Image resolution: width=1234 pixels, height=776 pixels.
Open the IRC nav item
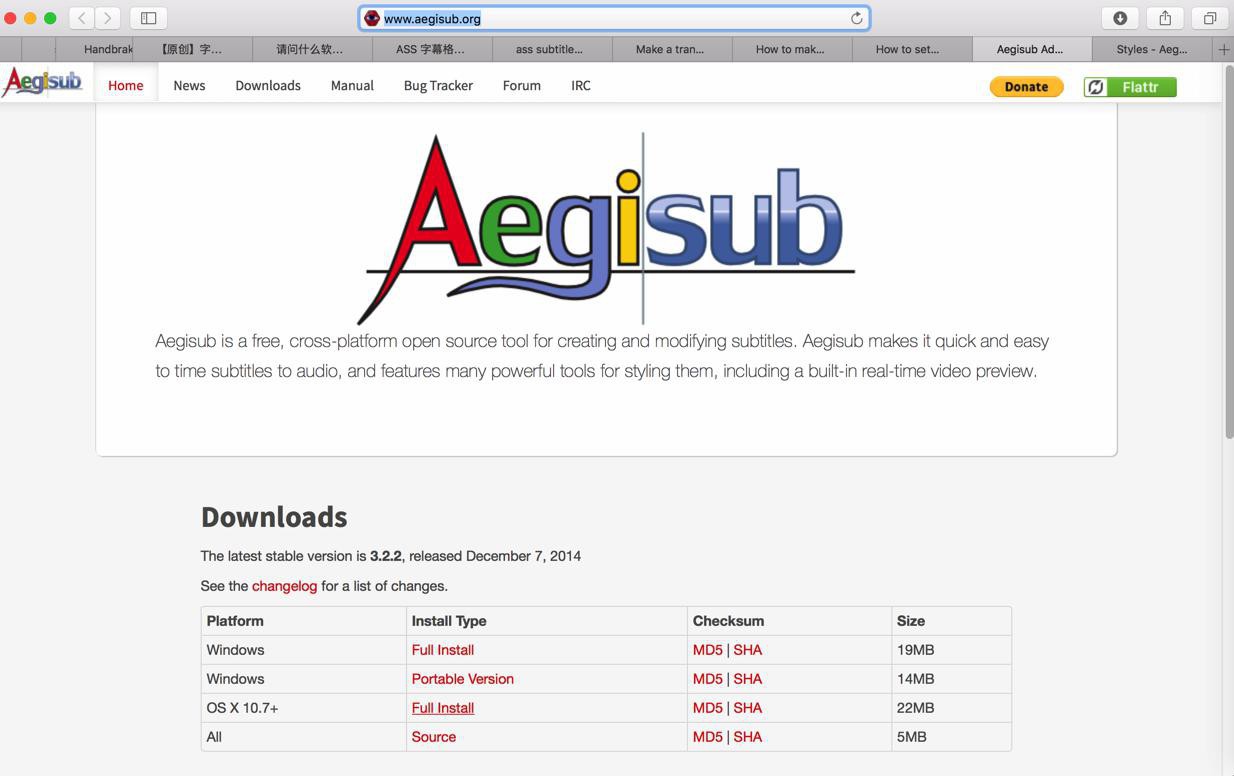(x=581, y=85)
